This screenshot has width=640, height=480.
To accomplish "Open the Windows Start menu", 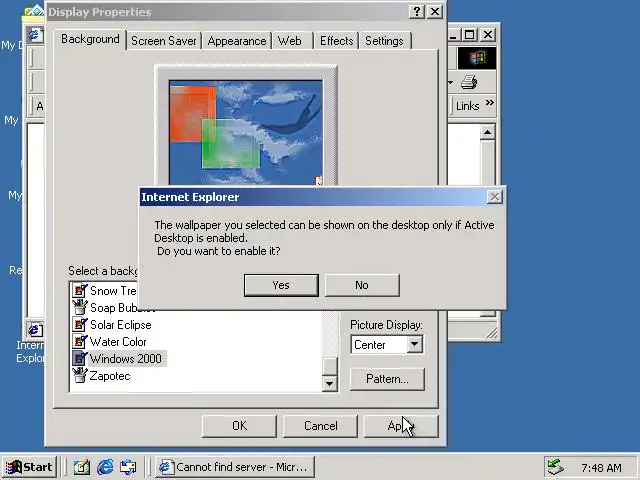I will click(x=29, y=467).
